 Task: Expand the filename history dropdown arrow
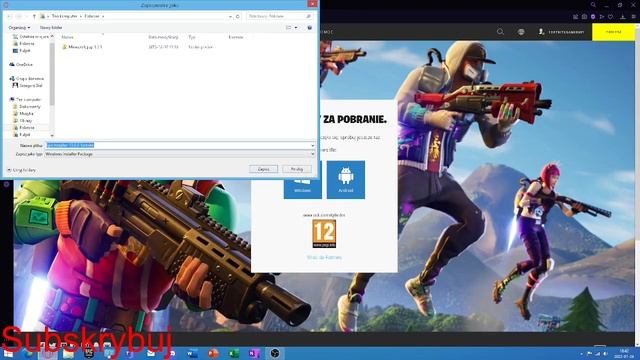pyautogui.click(x=313, y=145)
